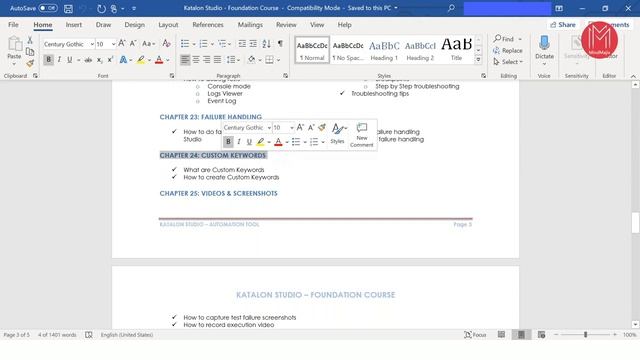Viewport: 640px width, 360px height.
Task: Open the ribbon font name dropdown
Action: (92, 44)
